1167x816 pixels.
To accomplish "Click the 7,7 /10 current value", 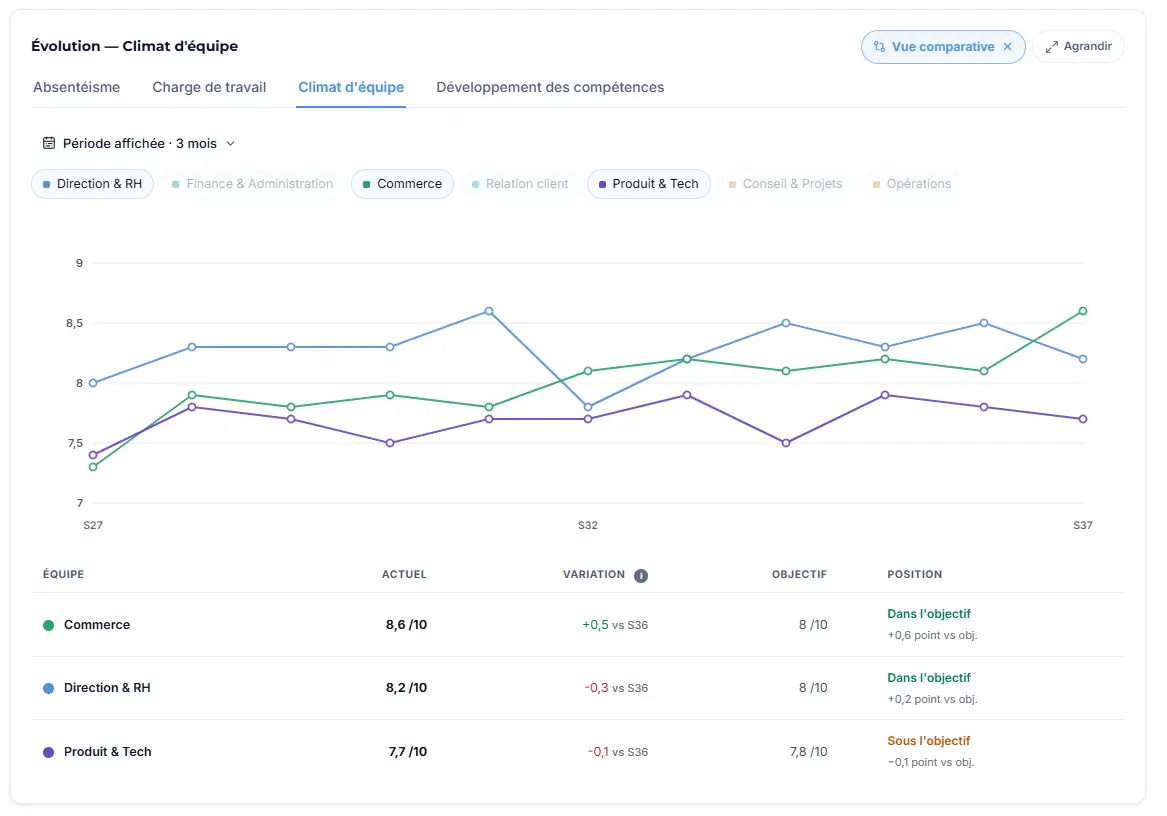I will (408, 752).
